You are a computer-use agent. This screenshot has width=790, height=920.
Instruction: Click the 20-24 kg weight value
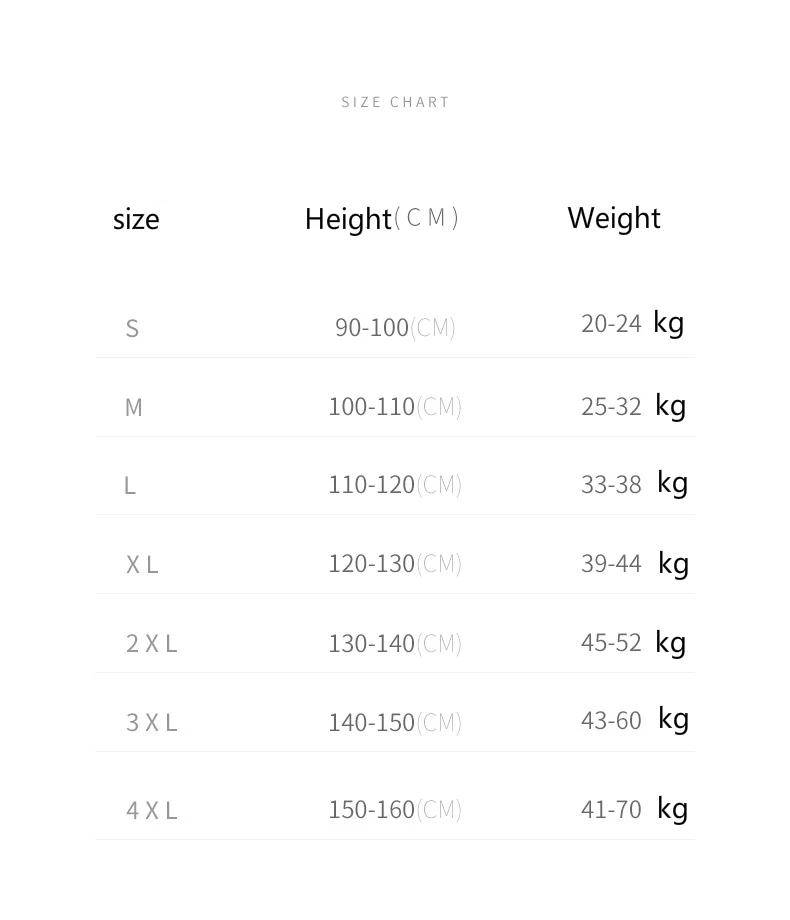coord(633,323)
